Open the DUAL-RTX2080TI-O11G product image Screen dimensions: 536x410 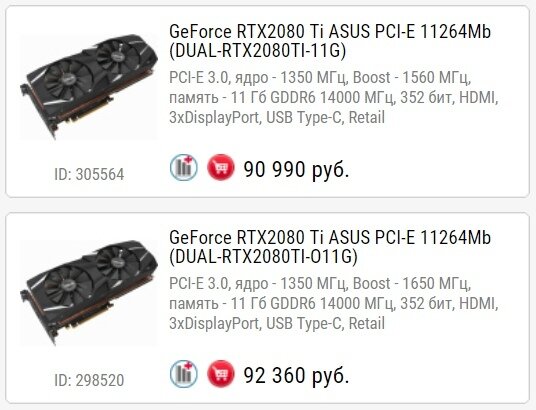coord(89,292)
